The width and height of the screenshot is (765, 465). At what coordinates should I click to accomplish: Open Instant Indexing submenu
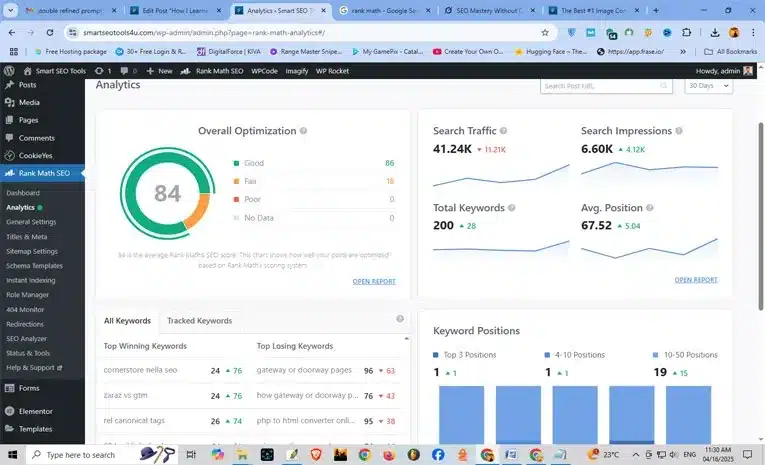31,281
